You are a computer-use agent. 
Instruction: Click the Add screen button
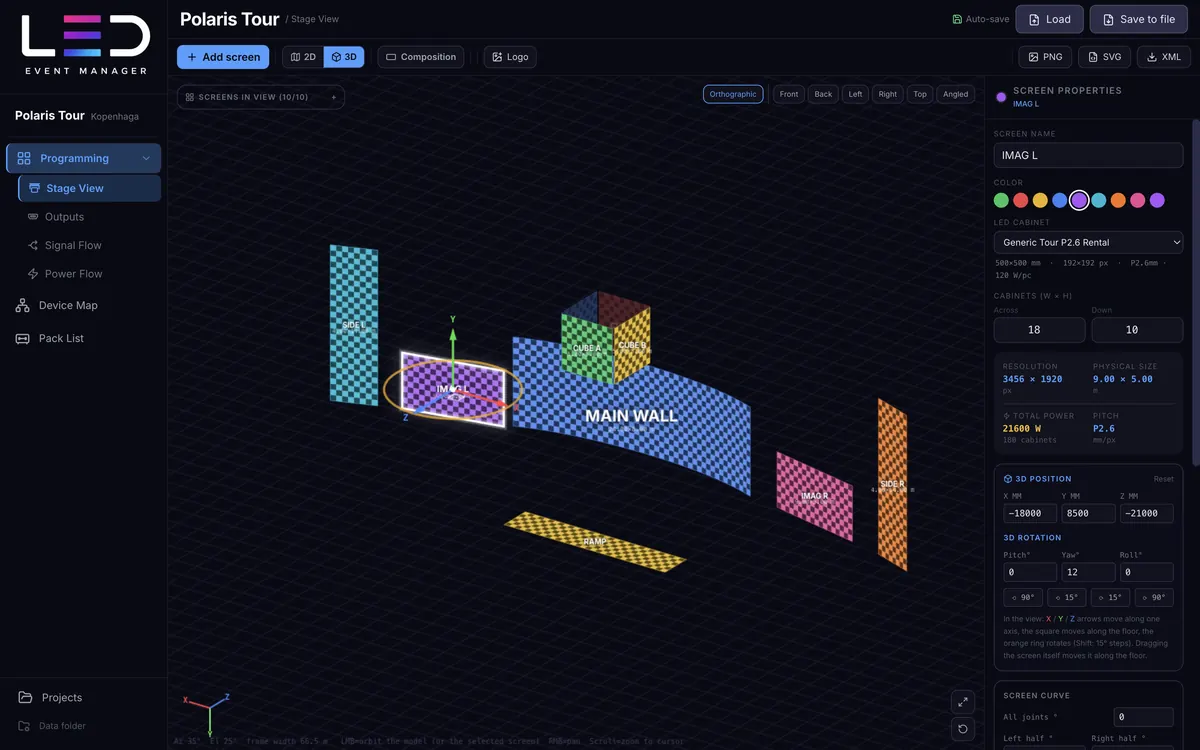tap(223, 57)
